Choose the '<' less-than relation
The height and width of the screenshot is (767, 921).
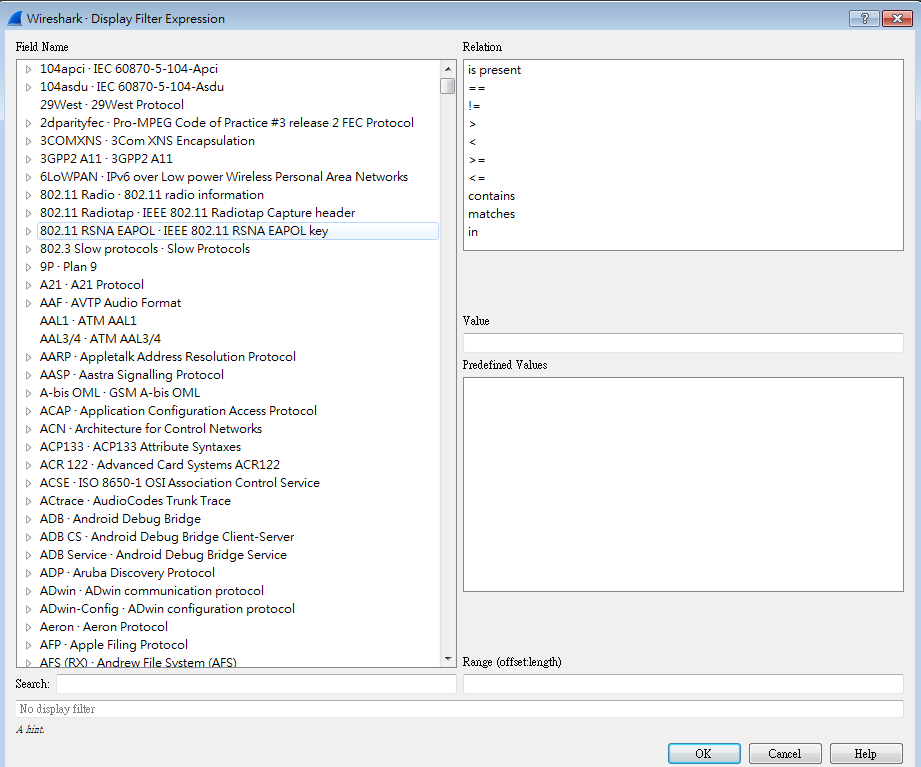[x=472, y=142]
